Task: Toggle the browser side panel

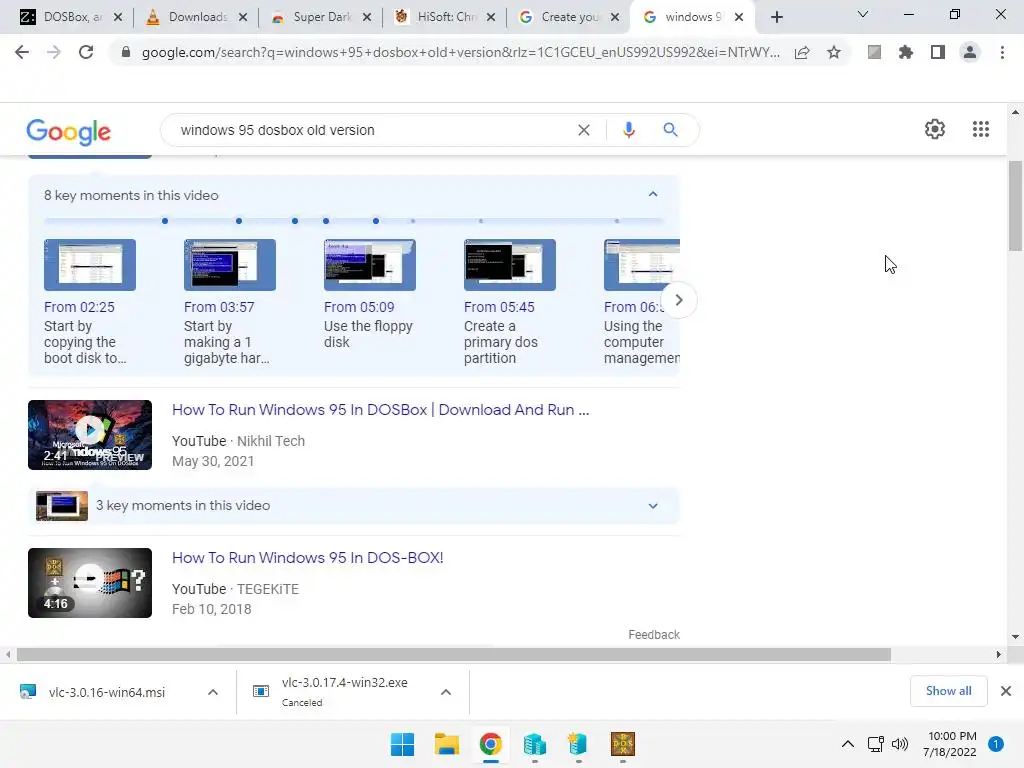Action: pos(938,52)
